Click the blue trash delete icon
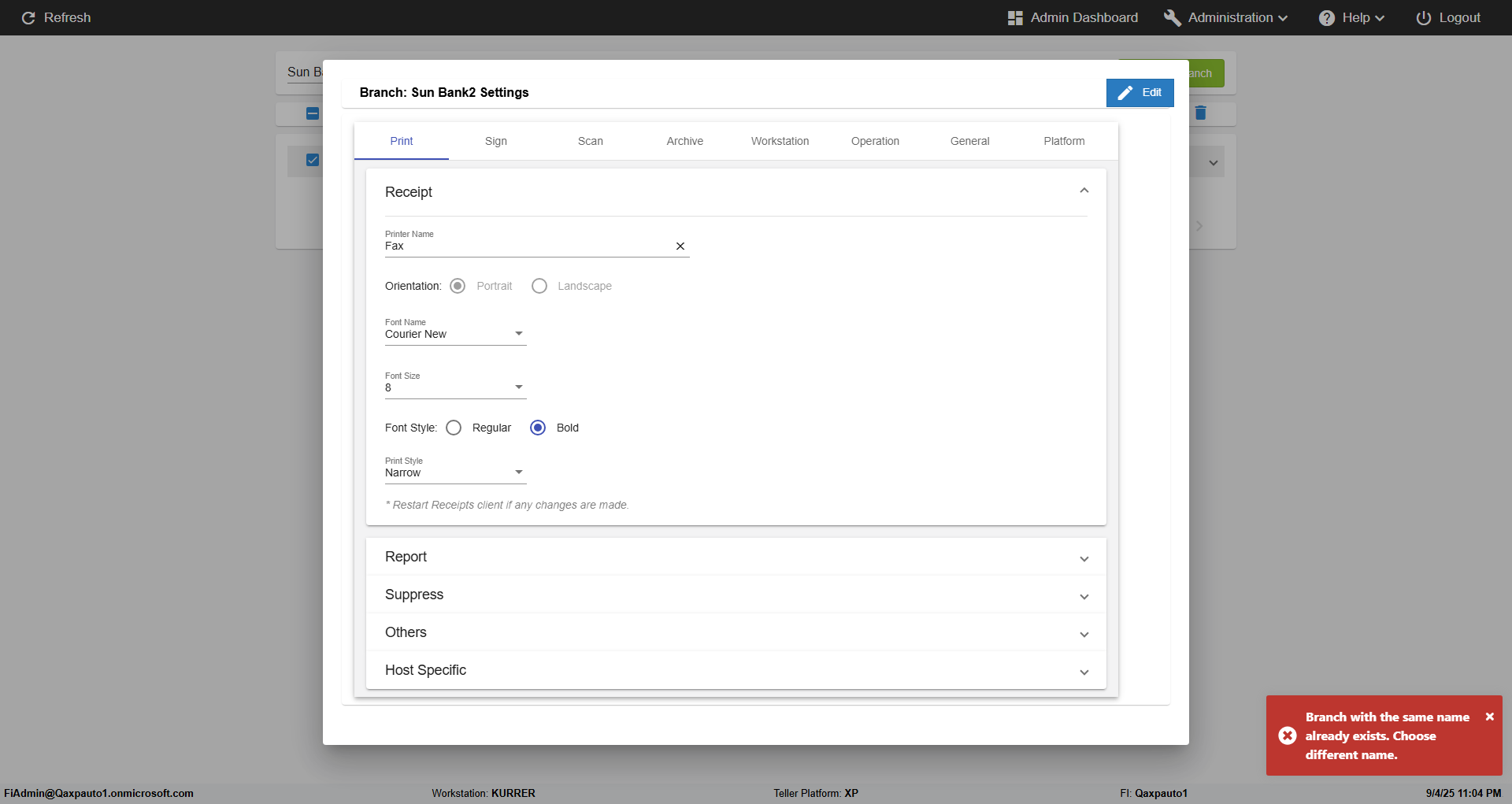Viewport: 1512px width, 804px height. pos(1200,113)
